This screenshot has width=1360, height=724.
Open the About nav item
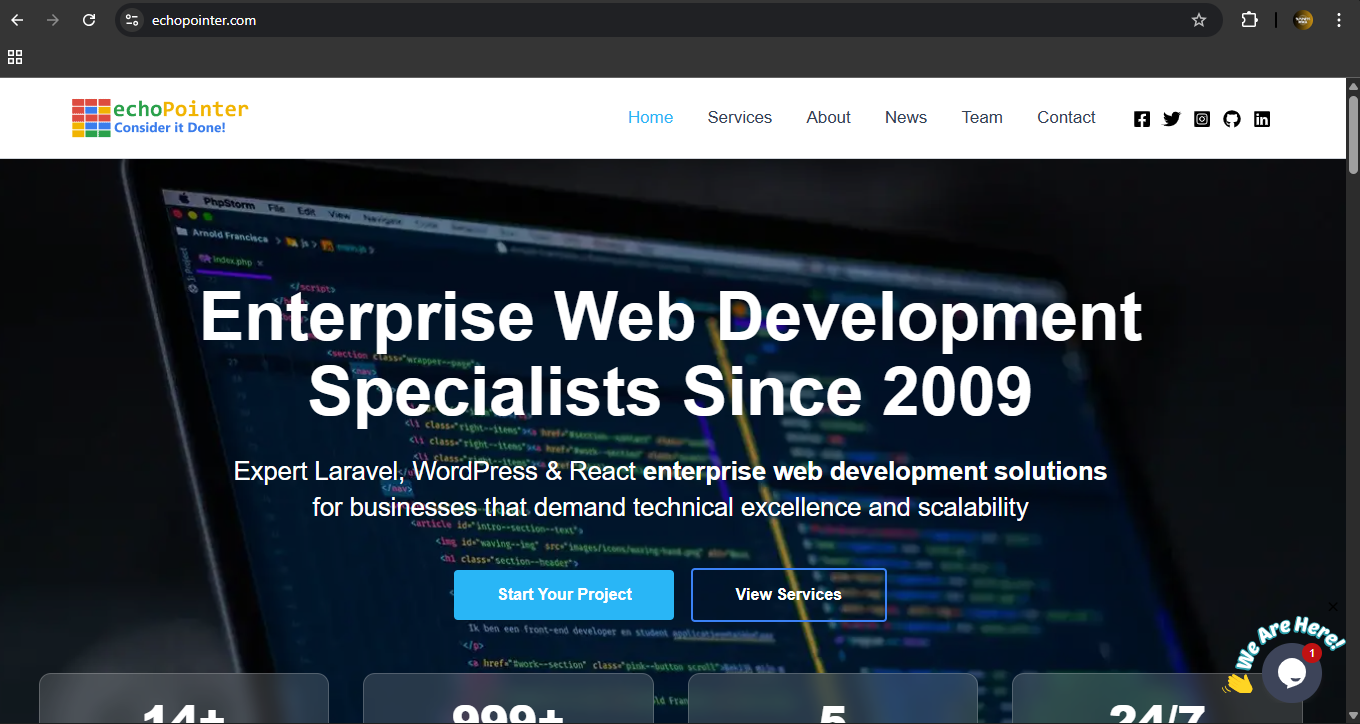(828, 117)
